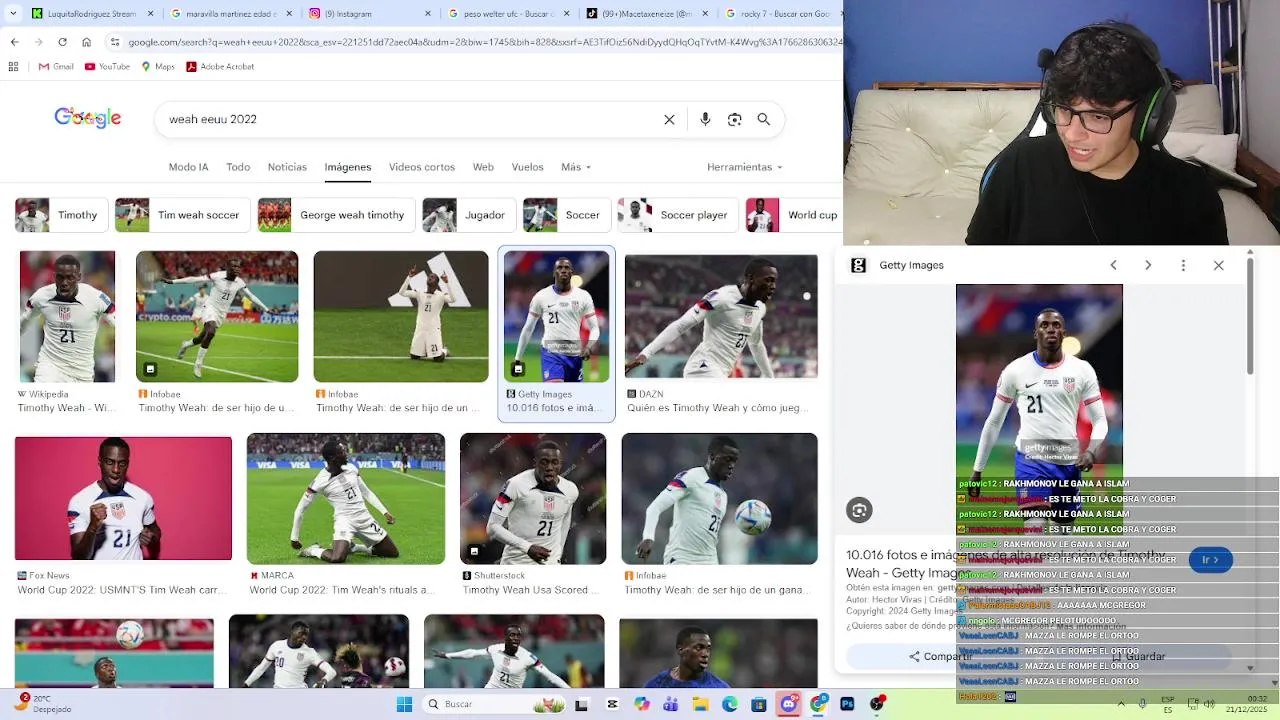Click the Google search text field
This screenshot has width=1280, height=720.
(x=410, y=119)
